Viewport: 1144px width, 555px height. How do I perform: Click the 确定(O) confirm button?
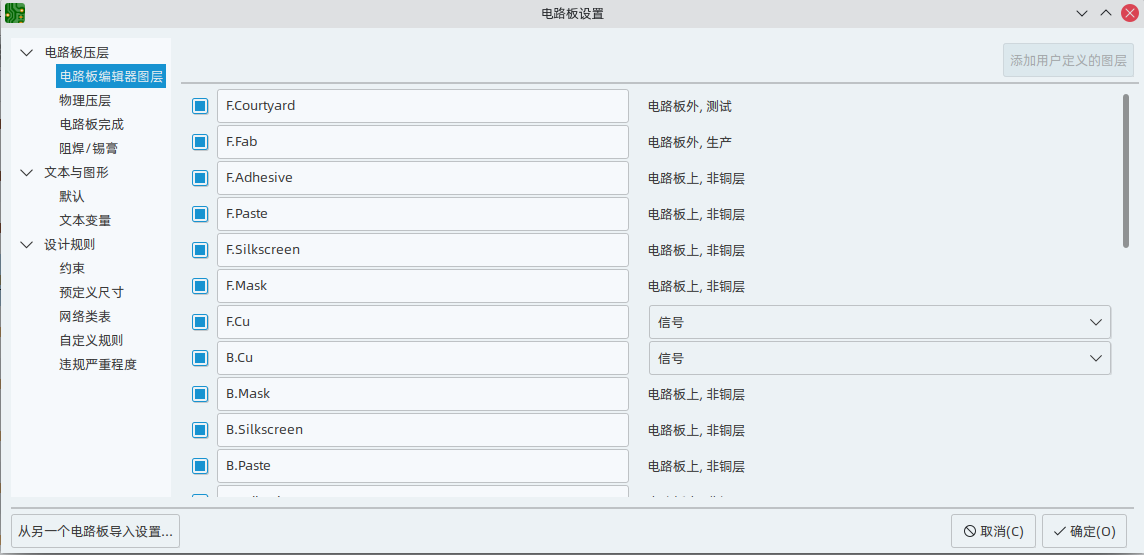1084,531
